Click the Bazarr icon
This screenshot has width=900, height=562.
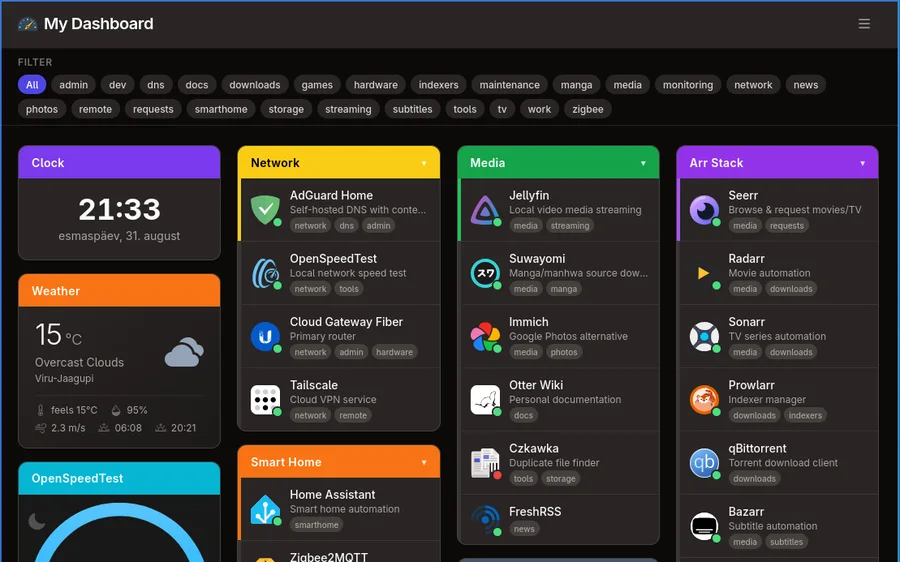704,526
